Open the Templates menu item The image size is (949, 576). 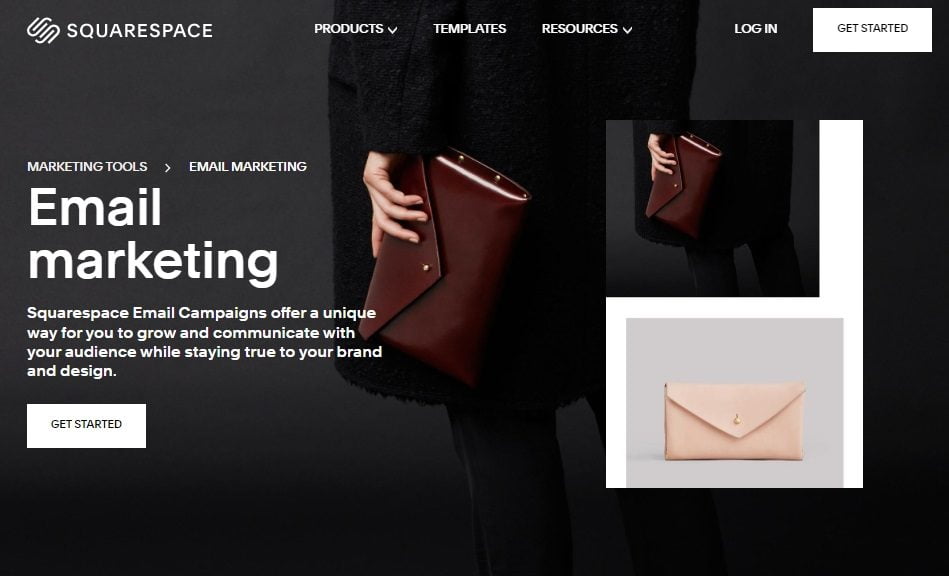[470, 28]
